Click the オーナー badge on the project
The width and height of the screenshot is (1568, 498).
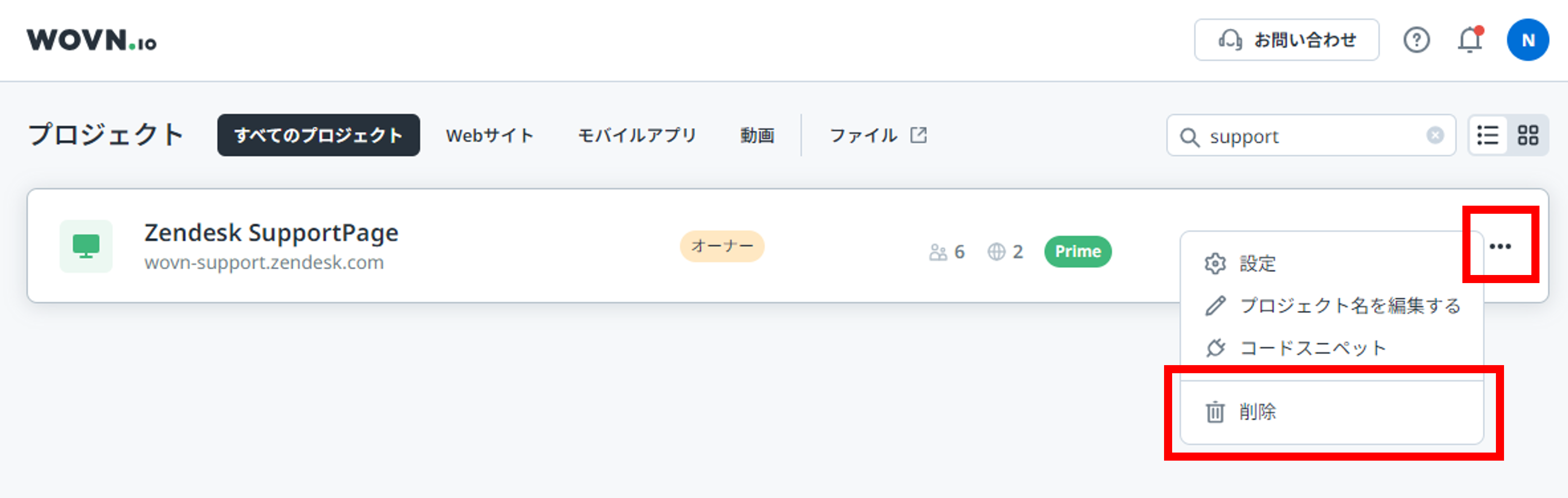pos(722,246)
